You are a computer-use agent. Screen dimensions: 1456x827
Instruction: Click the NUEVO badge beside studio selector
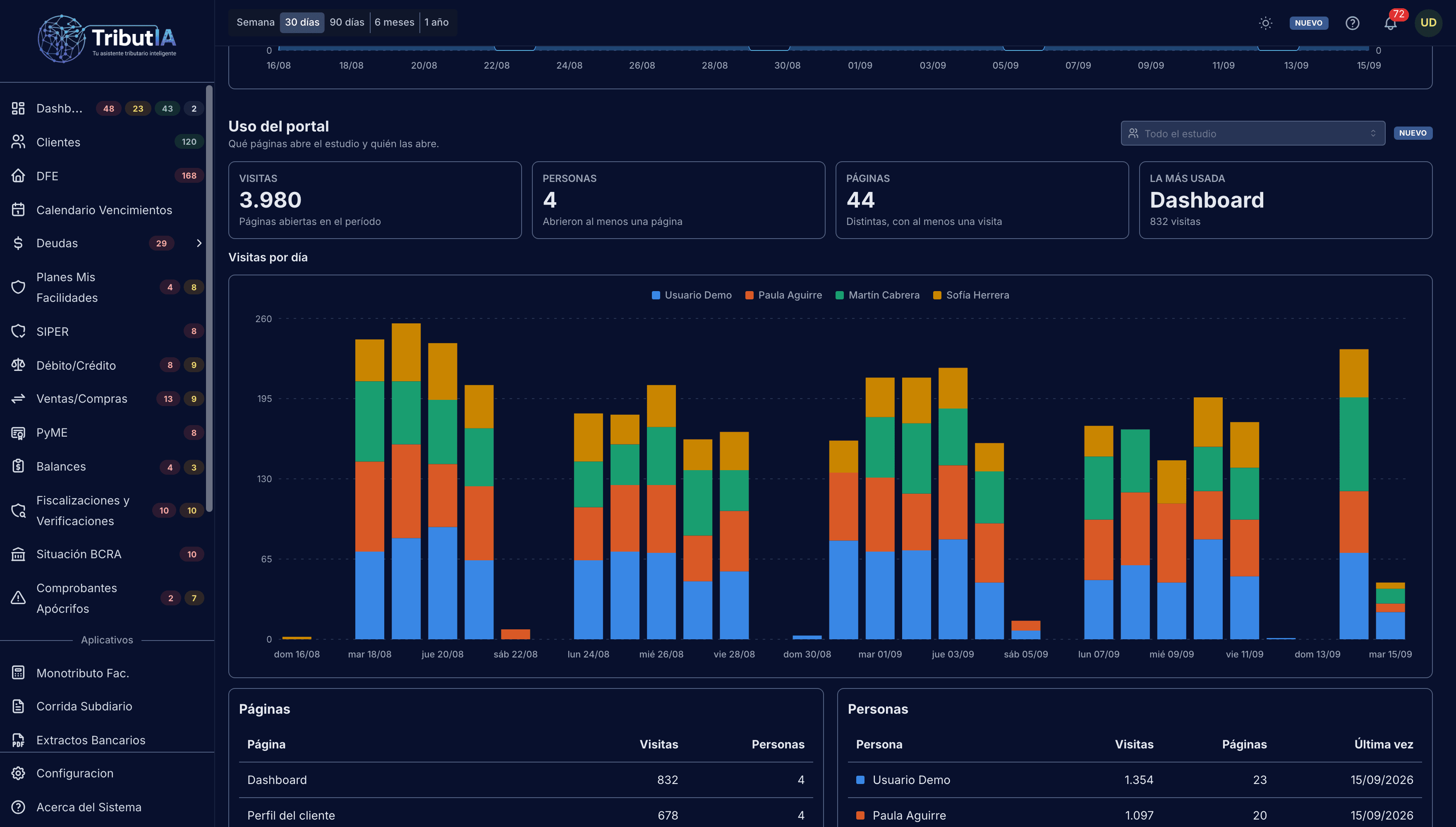(1412, 133)
